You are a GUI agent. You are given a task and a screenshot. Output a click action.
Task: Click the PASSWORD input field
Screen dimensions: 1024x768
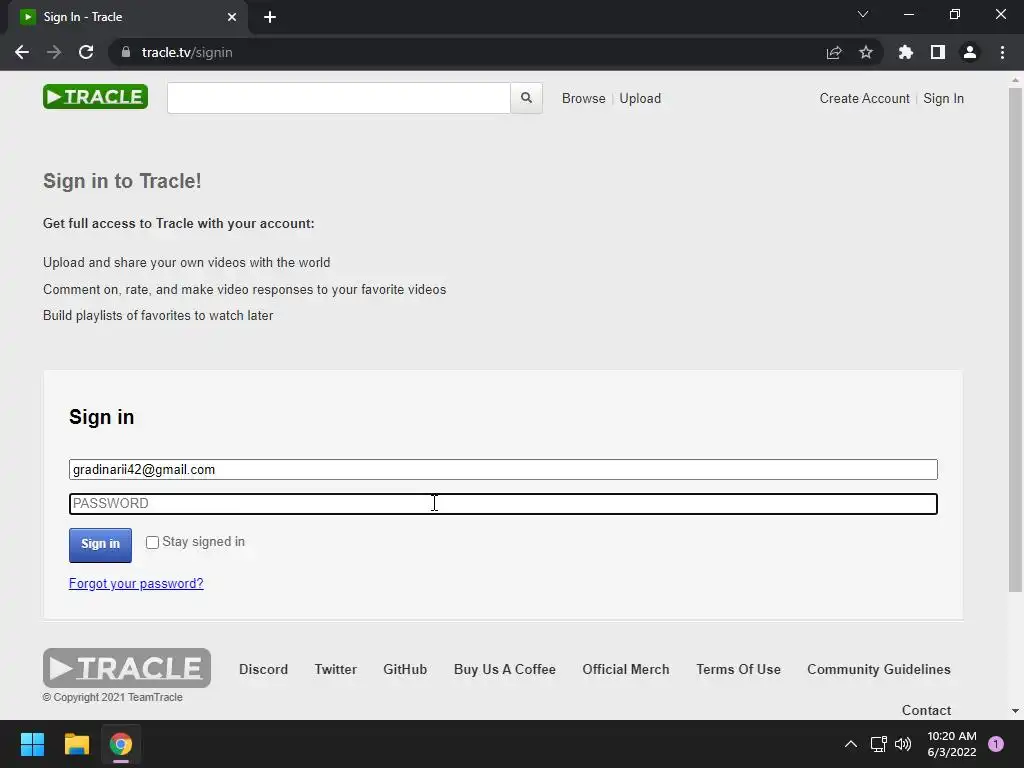tap(504, 504)
